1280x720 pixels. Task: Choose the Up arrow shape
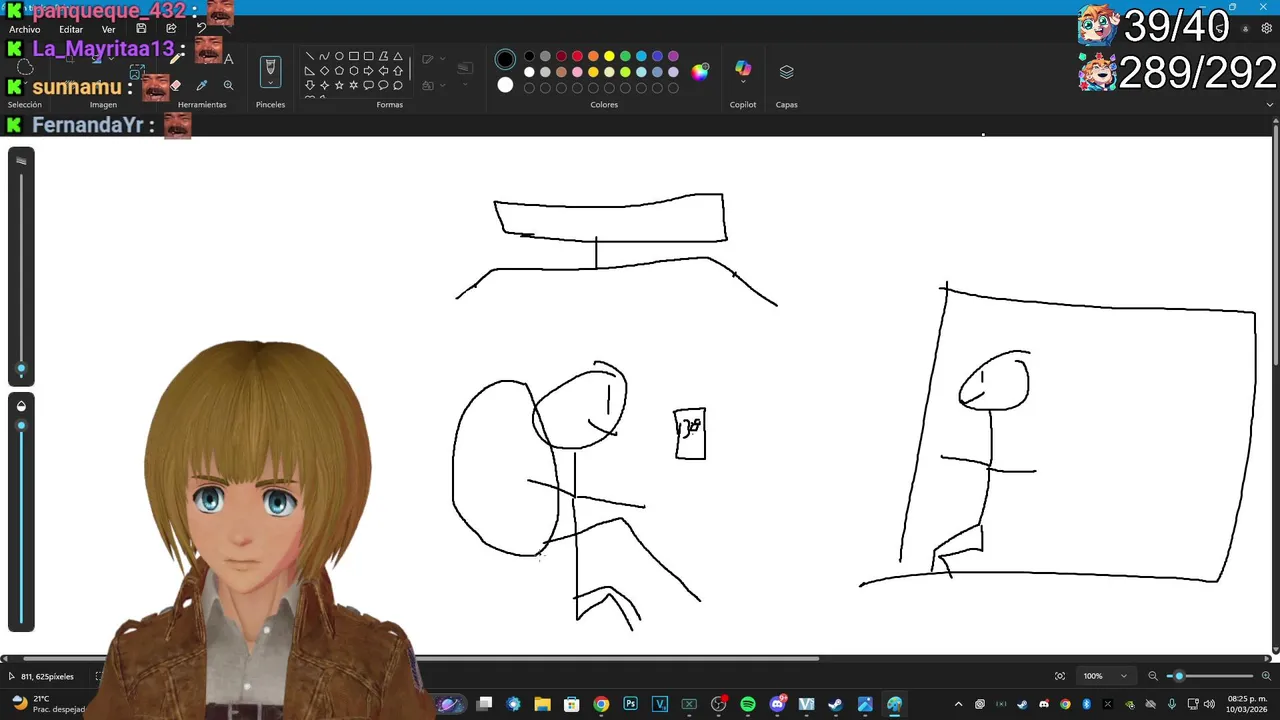tap(398, 71)
